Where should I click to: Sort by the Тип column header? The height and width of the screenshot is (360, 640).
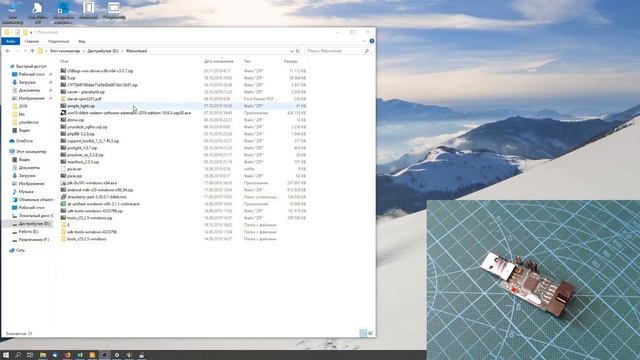[x=247, y=61]
